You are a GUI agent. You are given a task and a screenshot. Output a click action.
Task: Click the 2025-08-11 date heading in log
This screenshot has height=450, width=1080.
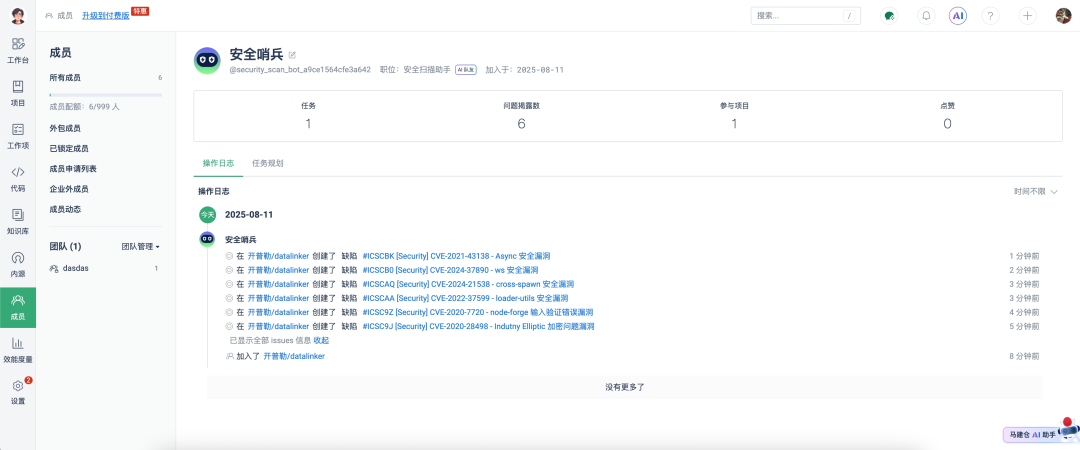[249, 215]
